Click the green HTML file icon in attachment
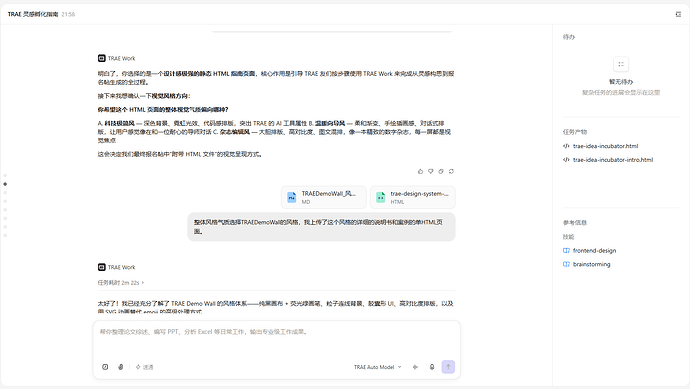Image resolution: width=690 pixels, height=389 pixels. tap(381, 198)
